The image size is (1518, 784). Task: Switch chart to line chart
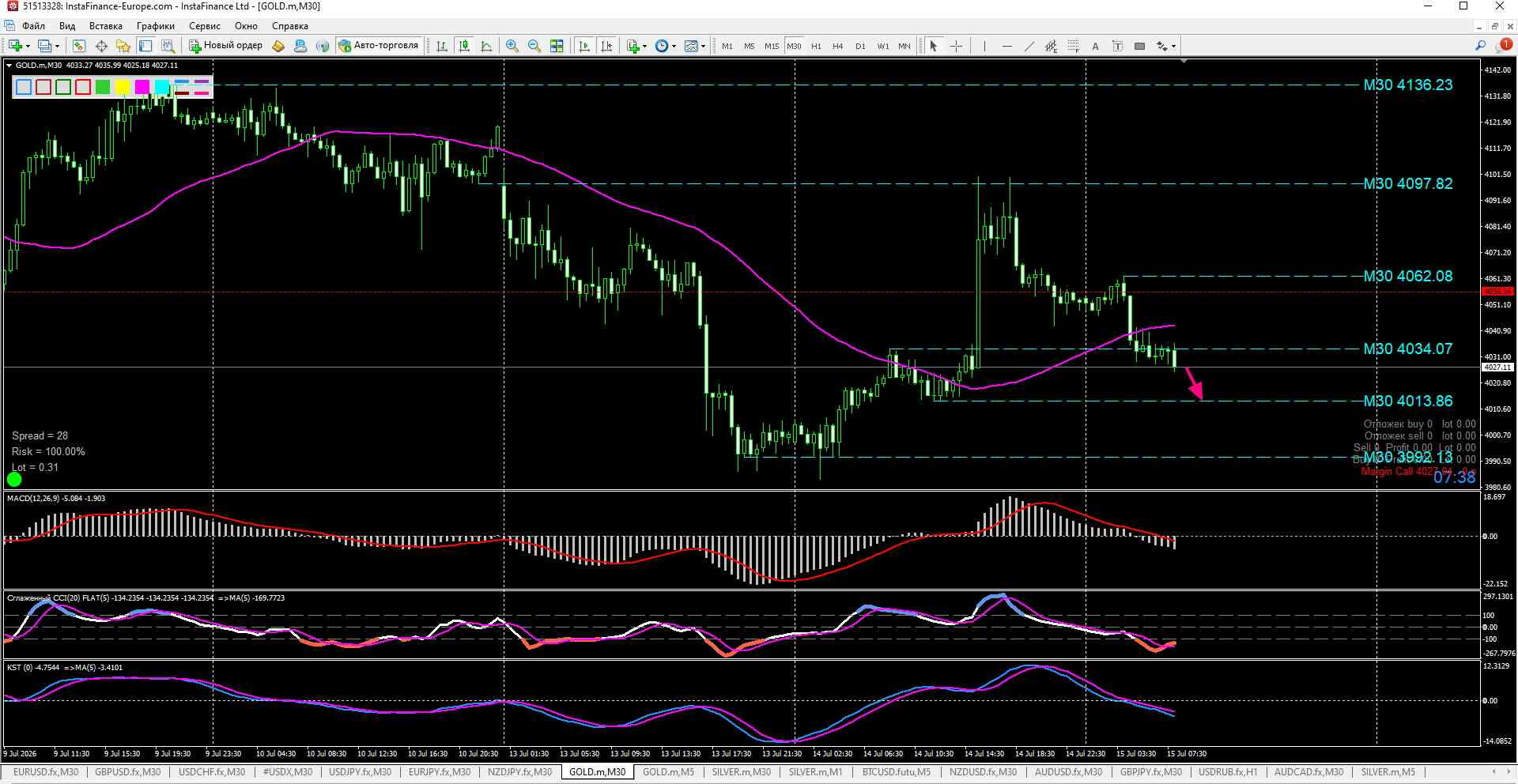pyautogui.click(x=486, y=46)
